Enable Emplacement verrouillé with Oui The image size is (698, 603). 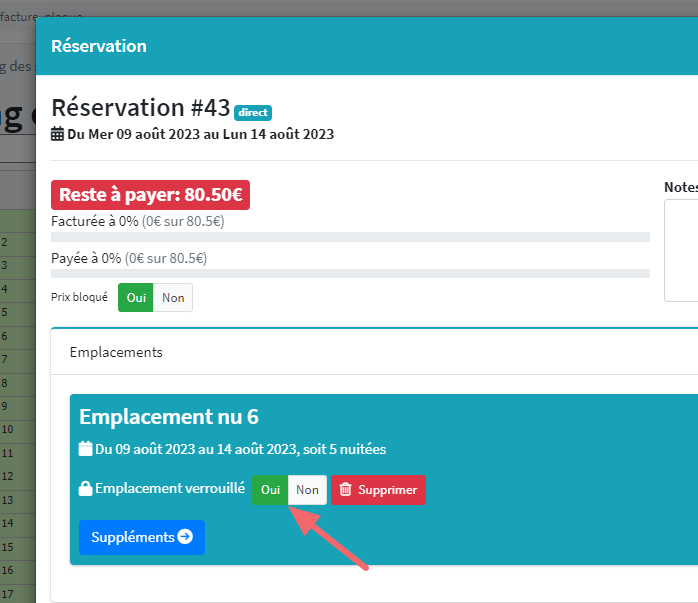click(270, 490)
